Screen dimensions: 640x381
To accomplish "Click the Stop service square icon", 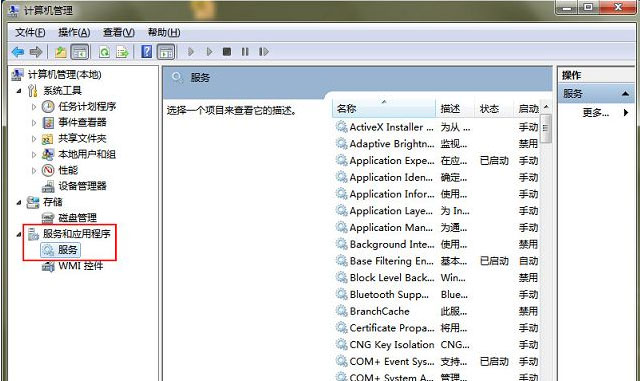I will [x=227, y=52].
